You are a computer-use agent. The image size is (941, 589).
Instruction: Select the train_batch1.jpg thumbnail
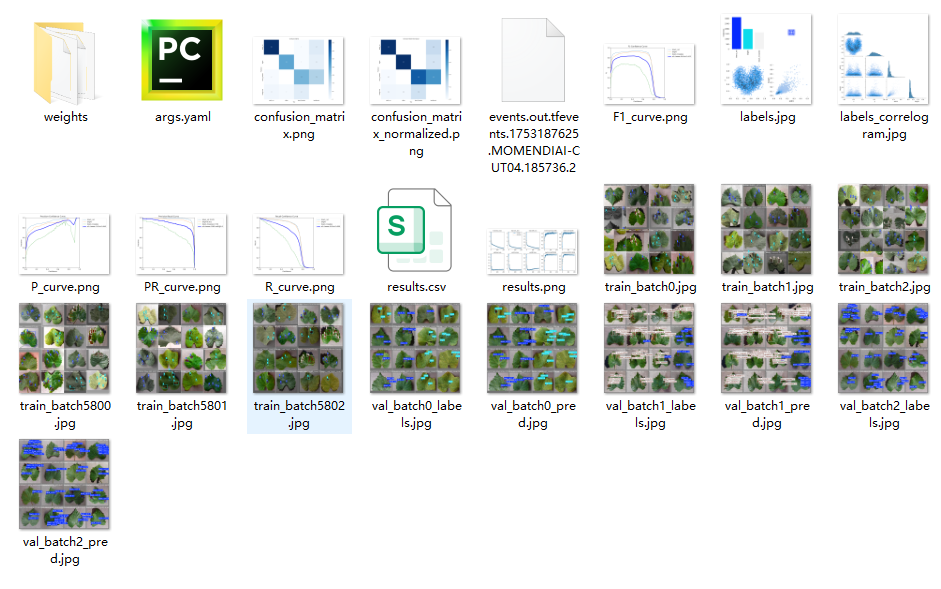766,229
